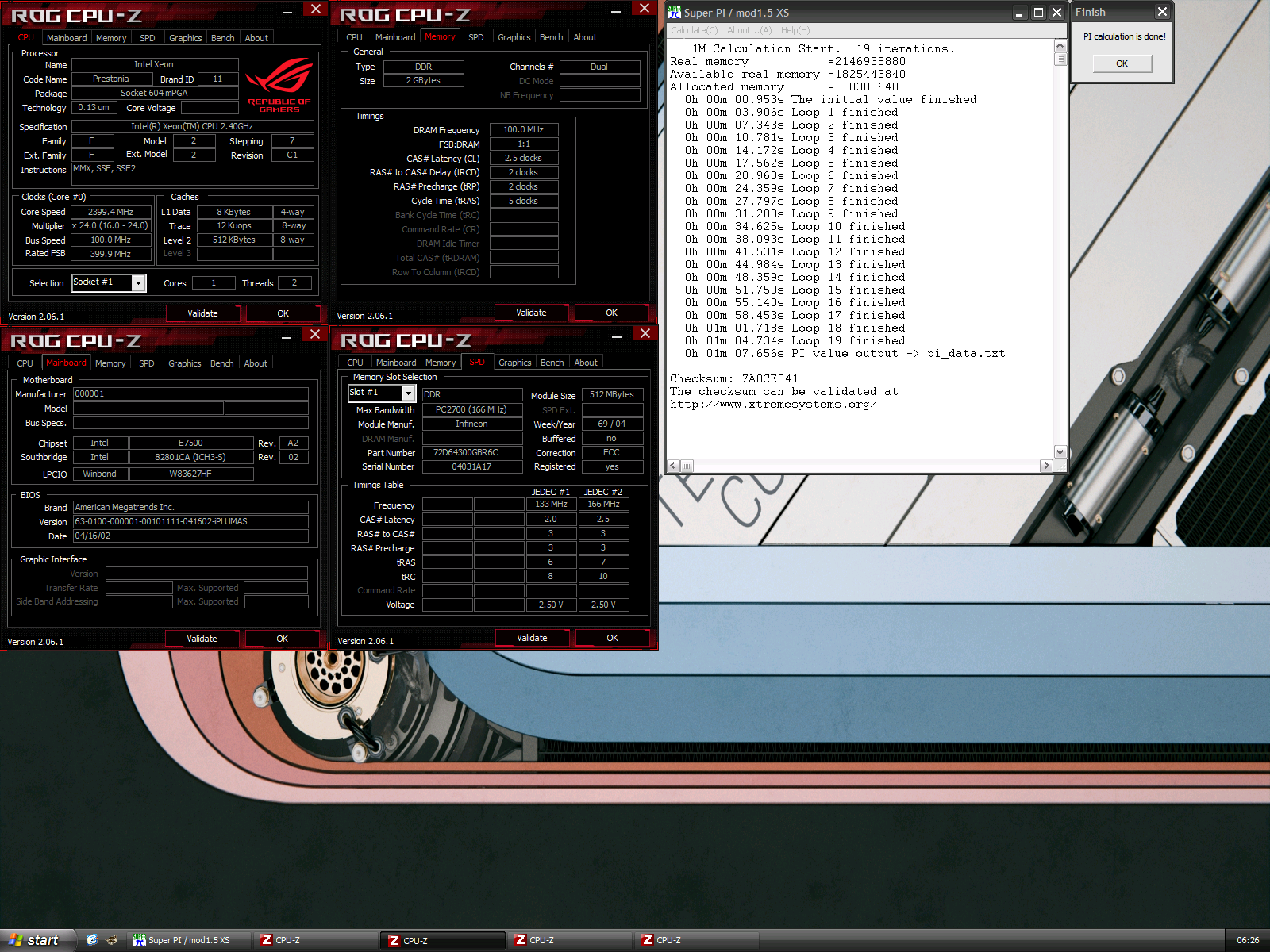Click the Republic of Gamers logo

coord(279,85)
